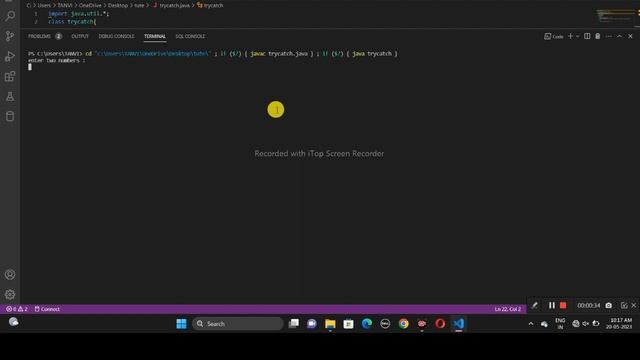Click the editor minimap

click(616, 17)
